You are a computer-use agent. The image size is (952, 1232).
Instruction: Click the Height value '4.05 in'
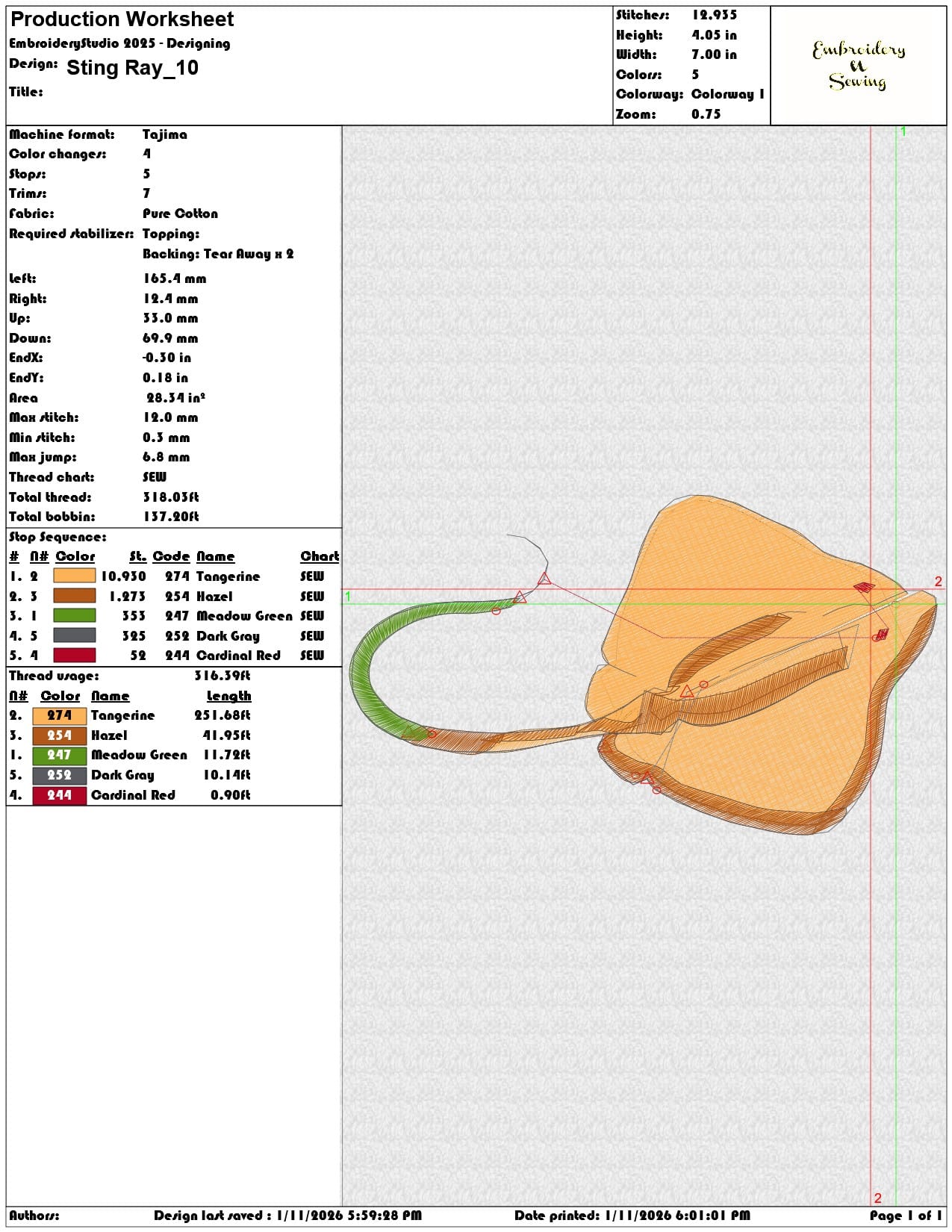(714, 35)
